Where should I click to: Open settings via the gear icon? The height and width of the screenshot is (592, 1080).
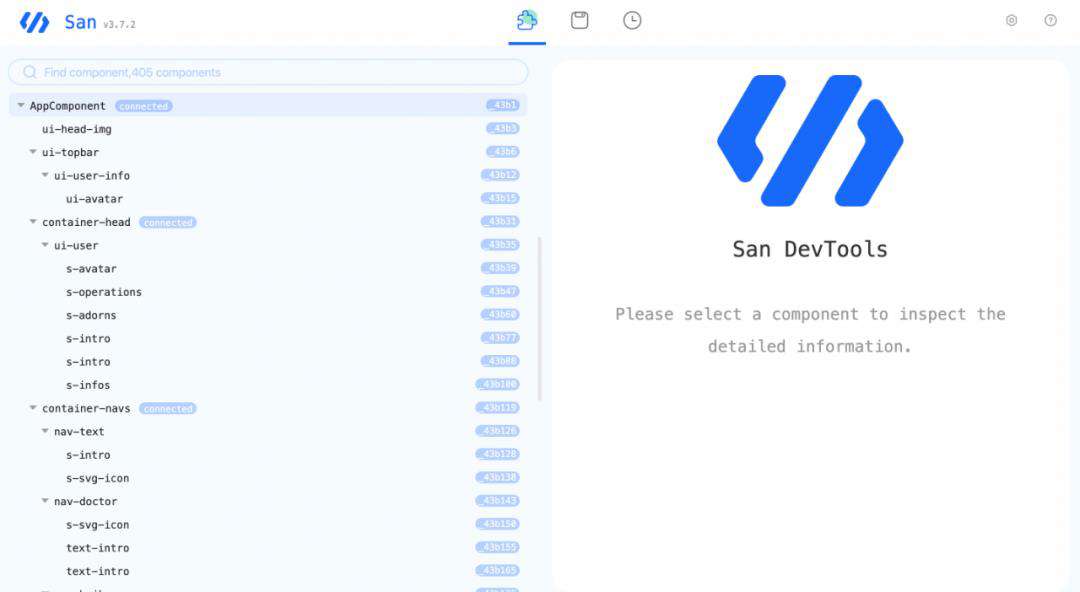1011,20
